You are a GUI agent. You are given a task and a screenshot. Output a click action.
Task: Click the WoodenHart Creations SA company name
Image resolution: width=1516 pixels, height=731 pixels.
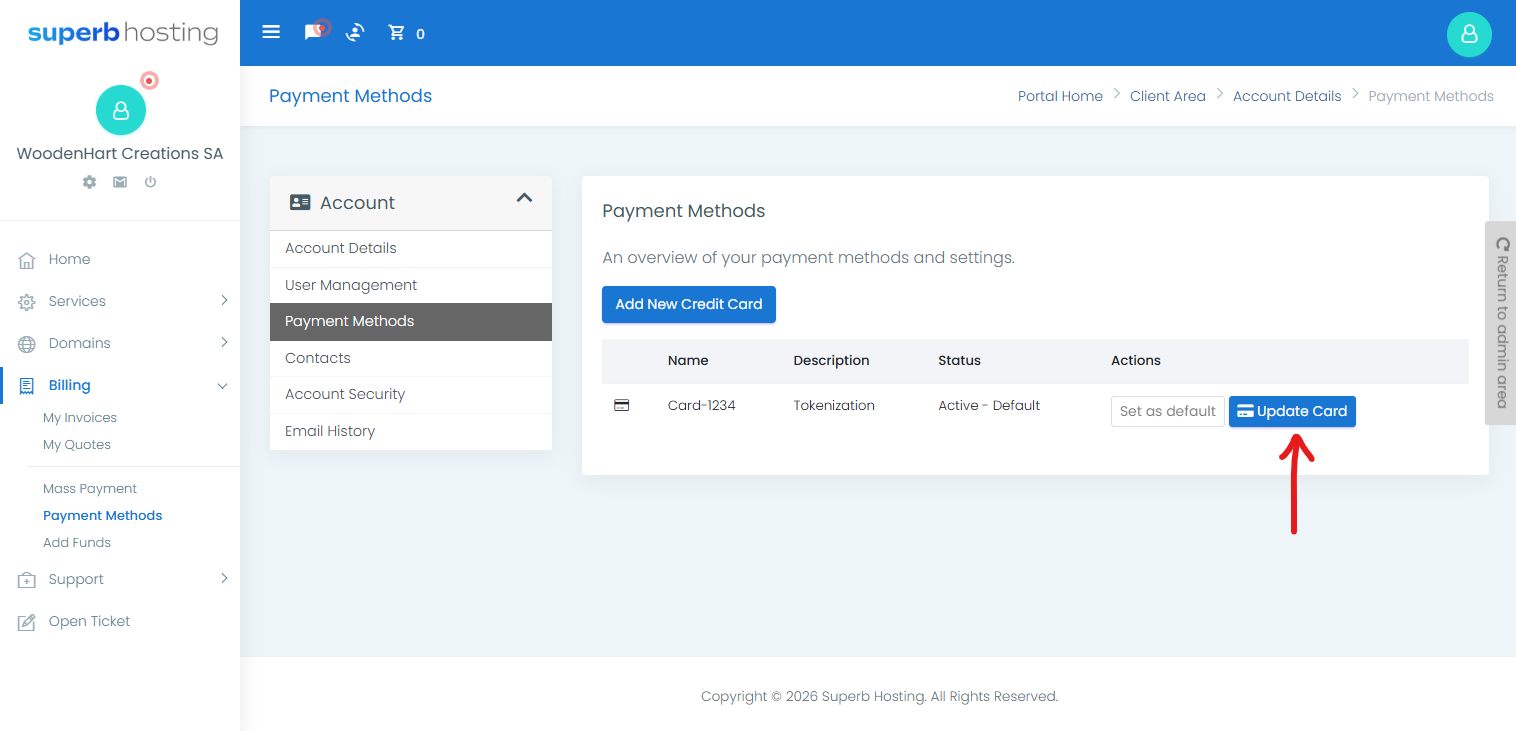[x=120, y=154]
